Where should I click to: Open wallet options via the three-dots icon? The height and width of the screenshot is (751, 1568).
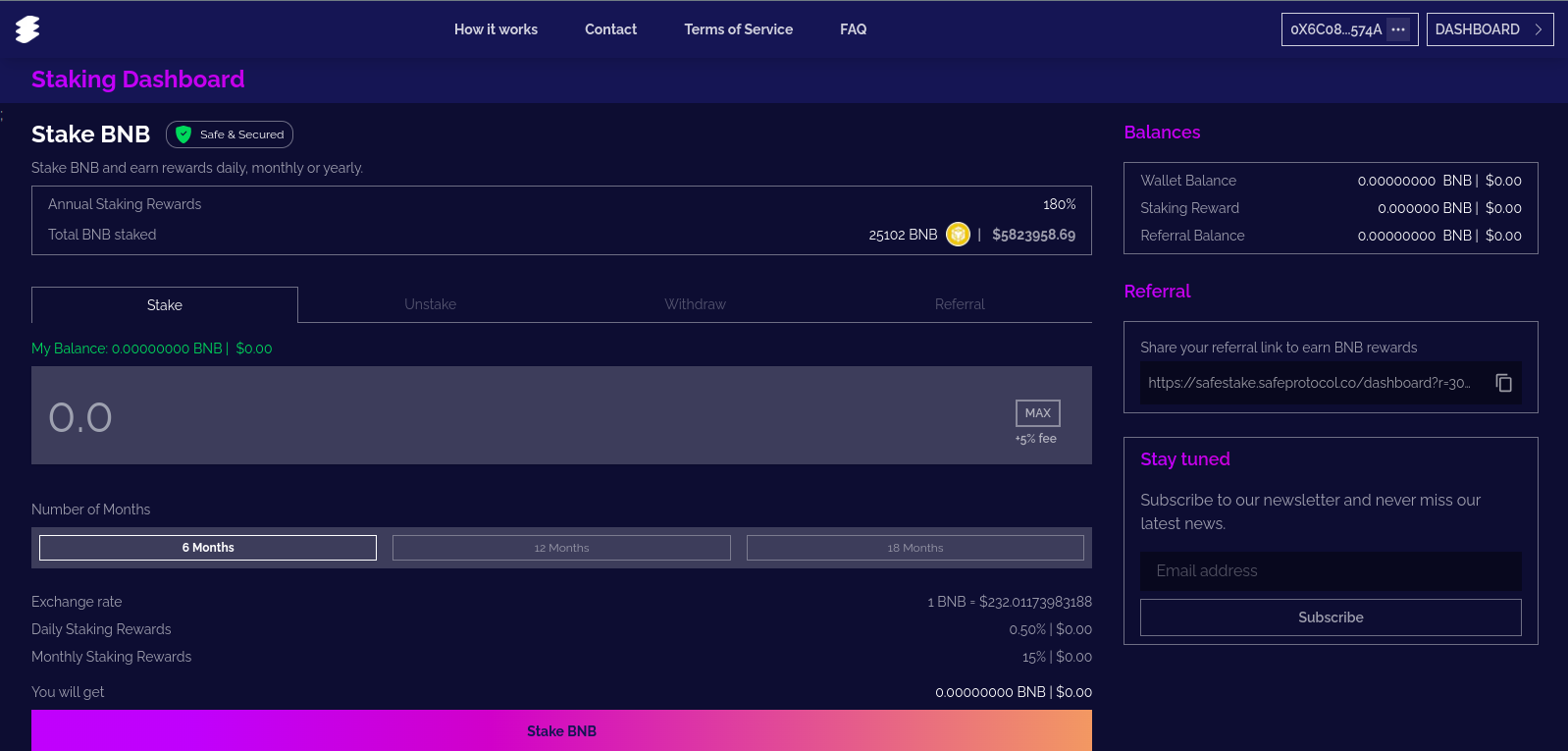(1398, 29)
